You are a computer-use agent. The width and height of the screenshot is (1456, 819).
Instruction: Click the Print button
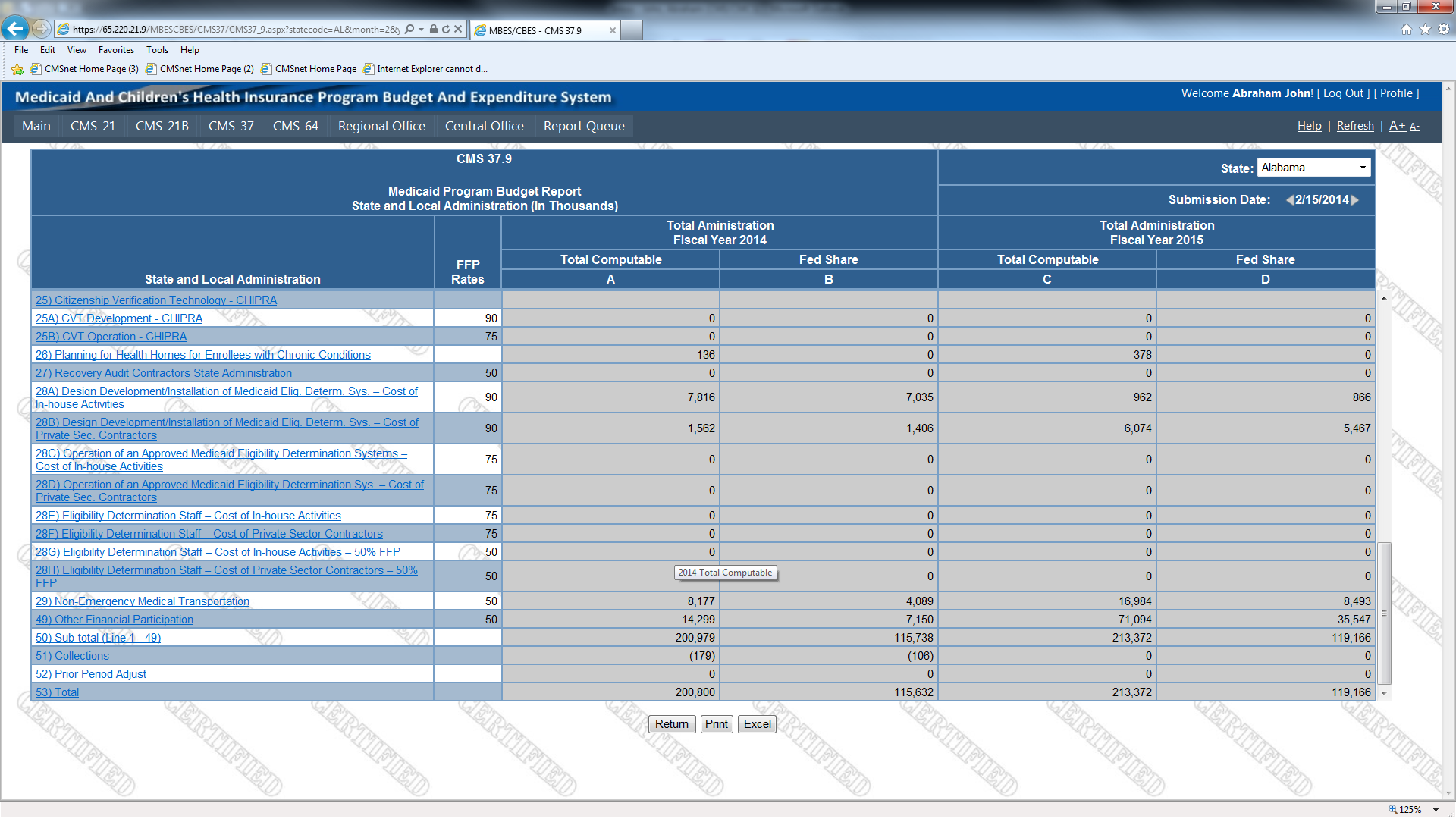716,724
